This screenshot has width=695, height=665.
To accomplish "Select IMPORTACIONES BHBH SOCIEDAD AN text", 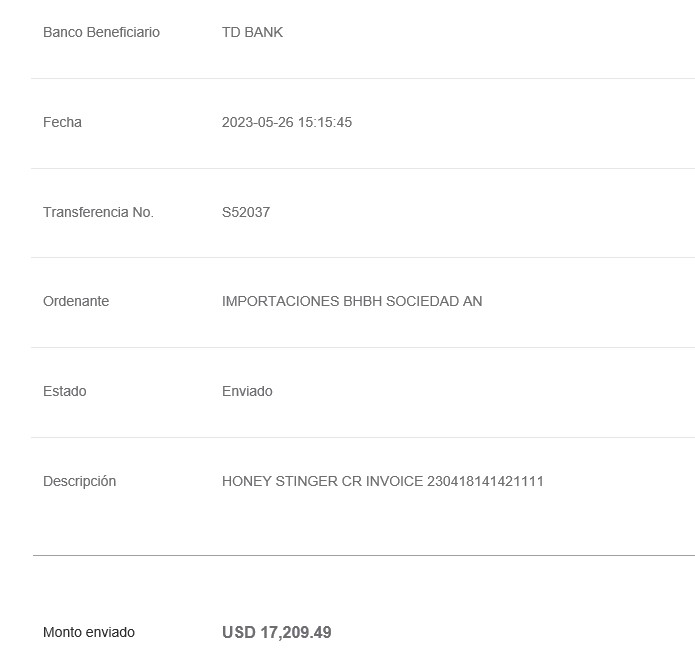I will [352, 301].
